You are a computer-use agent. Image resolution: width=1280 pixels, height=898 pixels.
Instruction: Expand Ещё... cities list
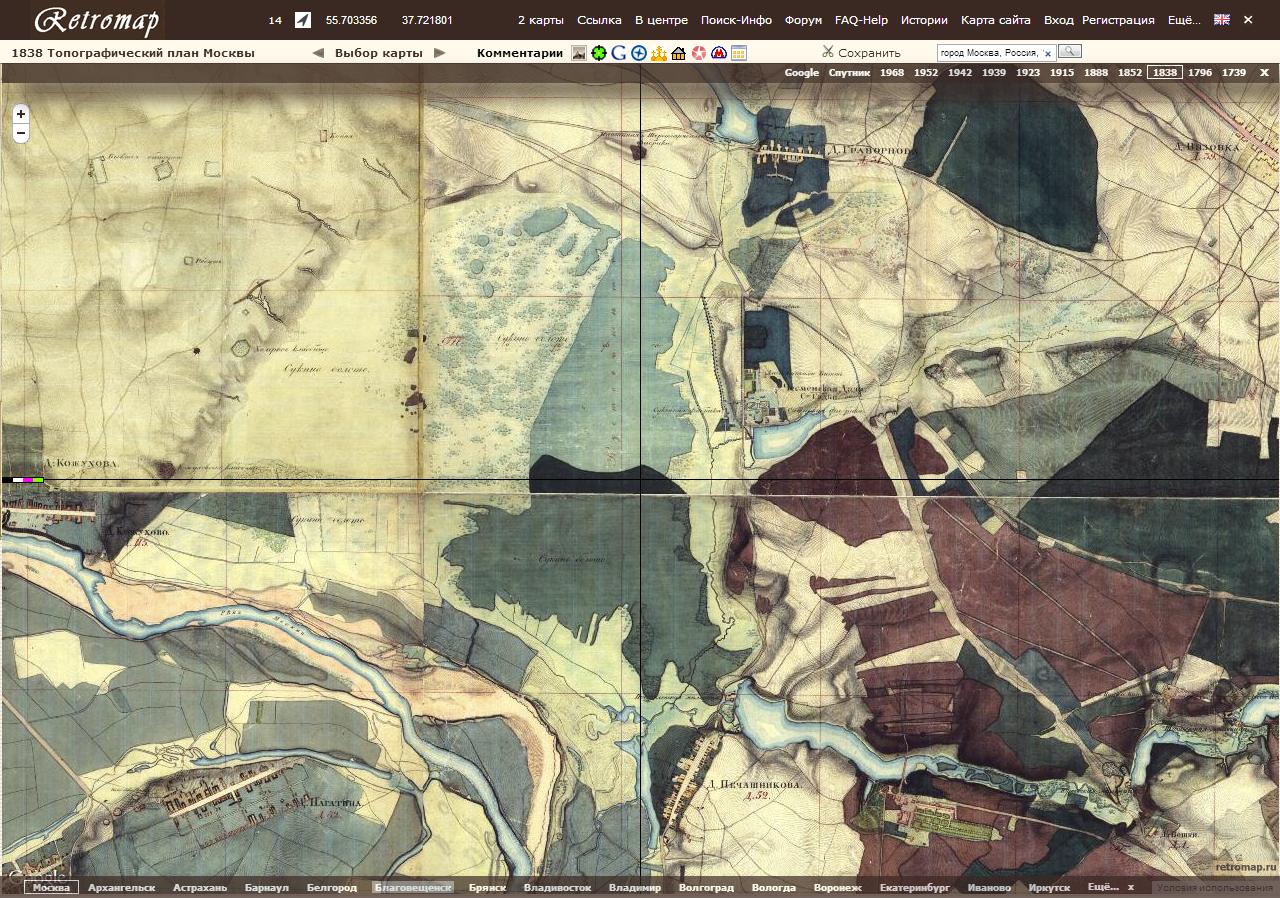[x=1103, y=887]
